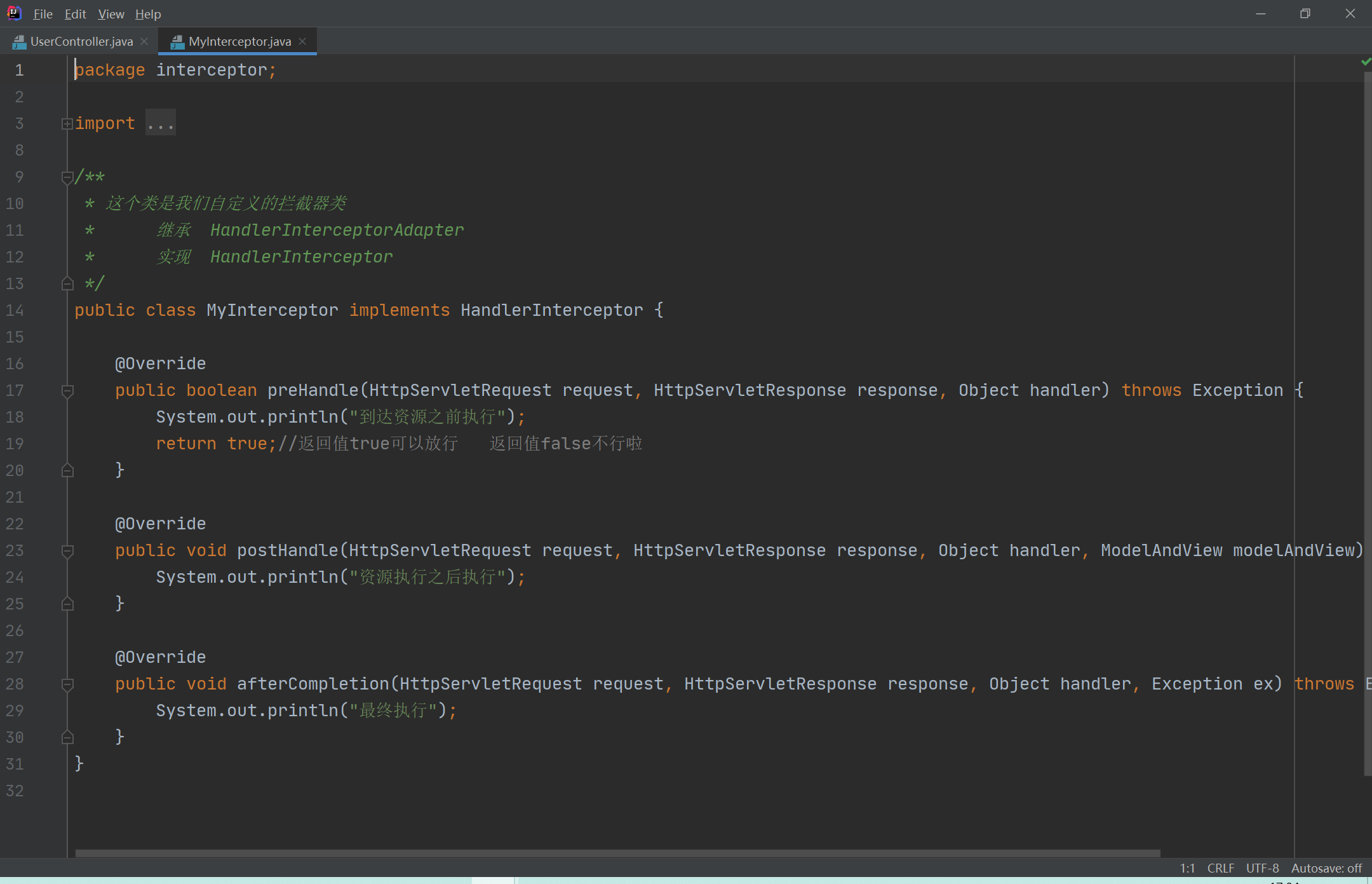1372x884 pixels.
Task: Click the green inspection checkmark icon
Action: pyautogui.click(x=1366, y=62)
